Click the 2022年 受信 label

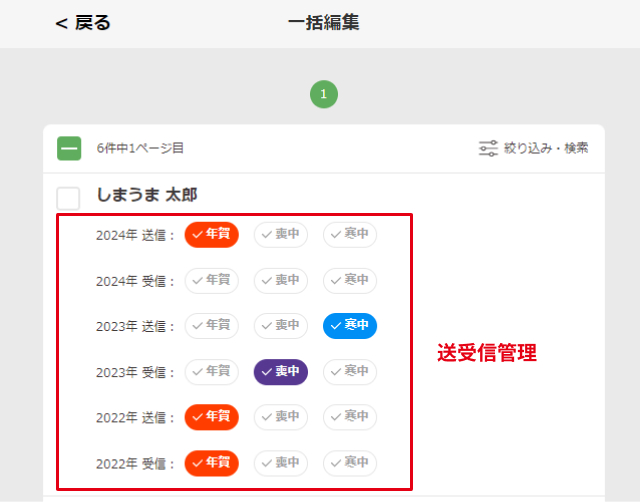[x=135, y=464]
